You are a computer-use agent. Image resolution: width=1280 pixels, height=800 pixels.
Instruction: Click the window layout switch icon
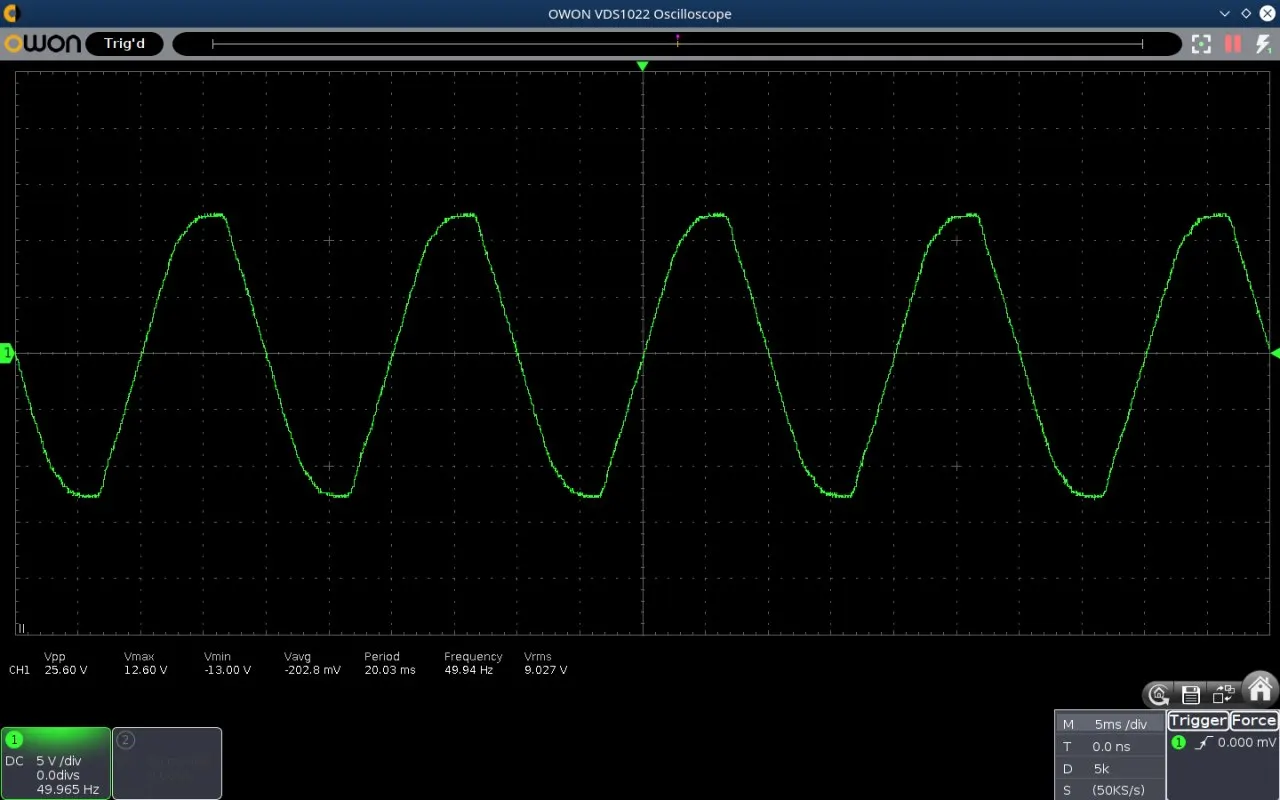coord(1223,694)
